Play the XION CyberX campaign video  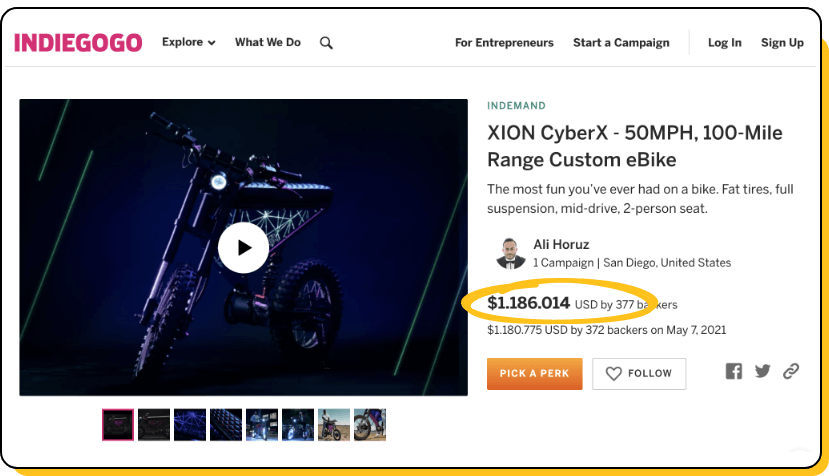[x=243, y=248]
